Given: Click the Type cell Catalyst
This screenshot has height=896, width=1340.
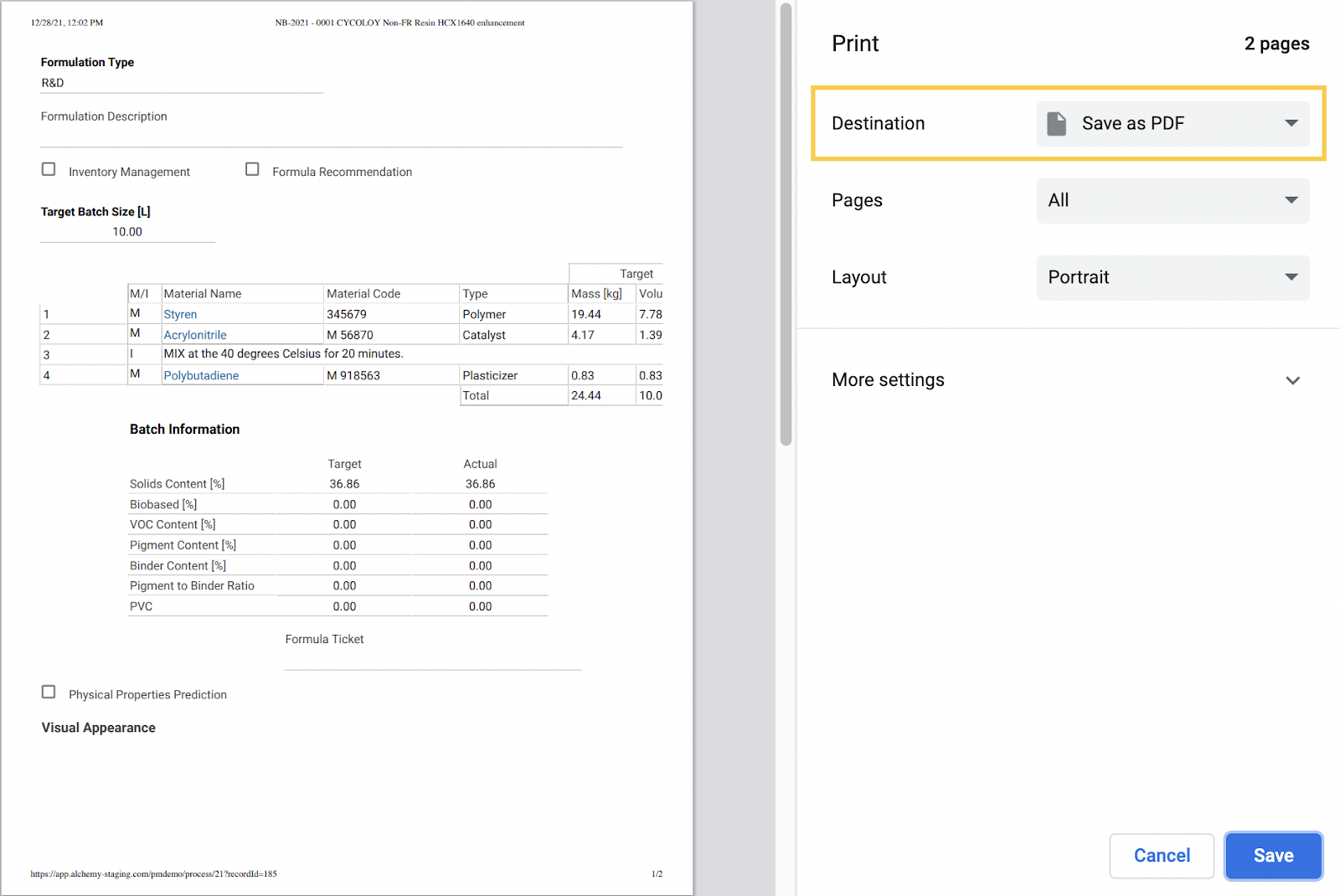Looking at the screenshot, I should click(484, 335).
